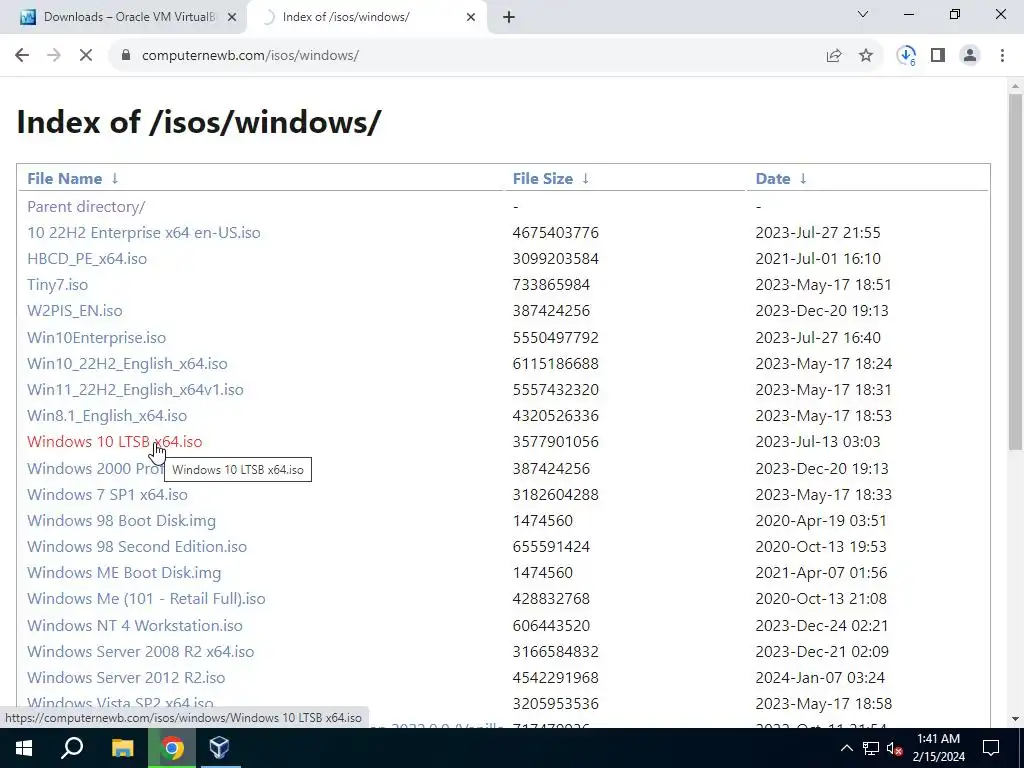Select the file size 4675403776
Viewport: 1024px width, 768px height.
point(556,232)
